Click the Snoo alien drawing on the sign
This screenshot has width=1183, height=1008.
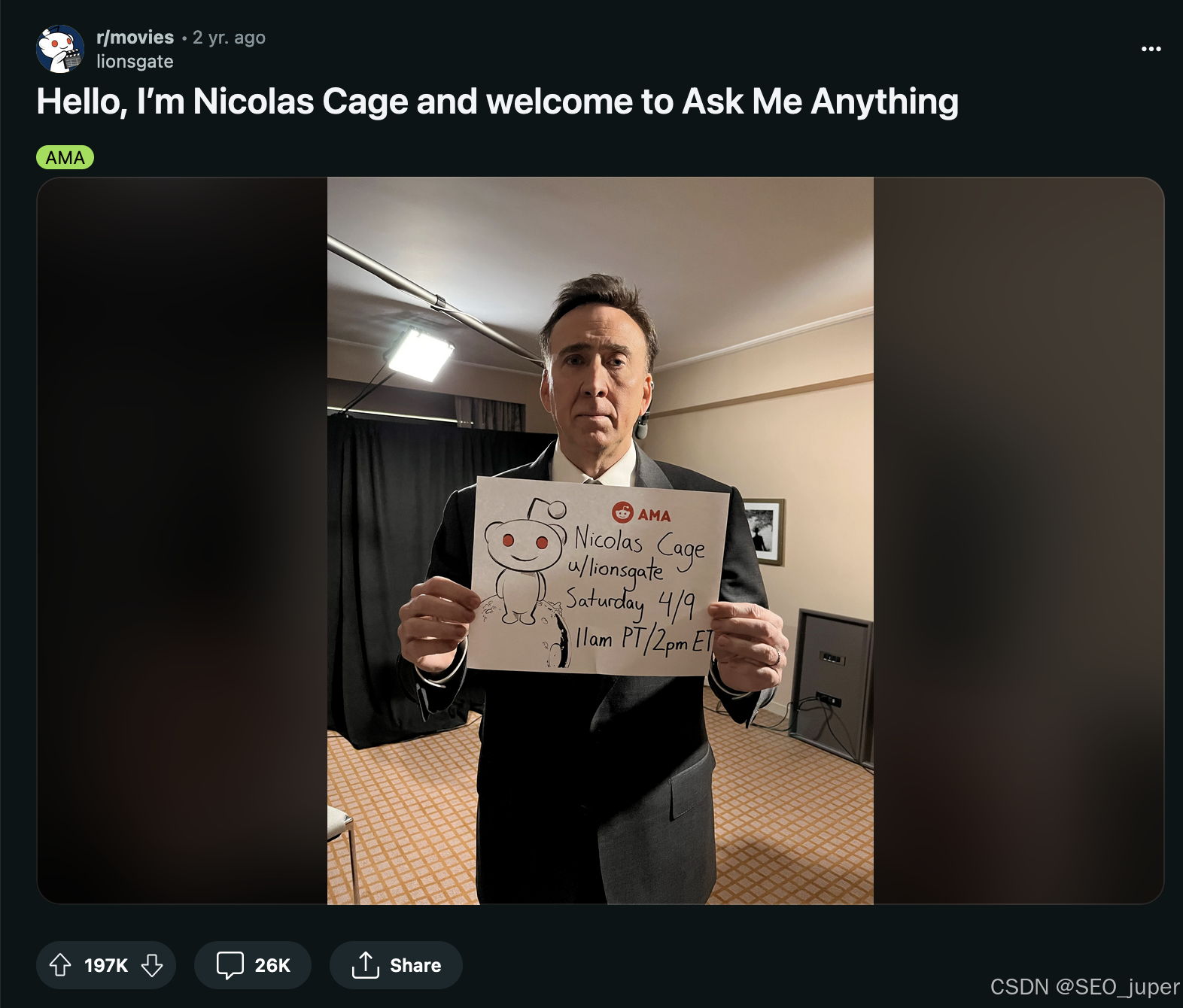coord(525,564)
